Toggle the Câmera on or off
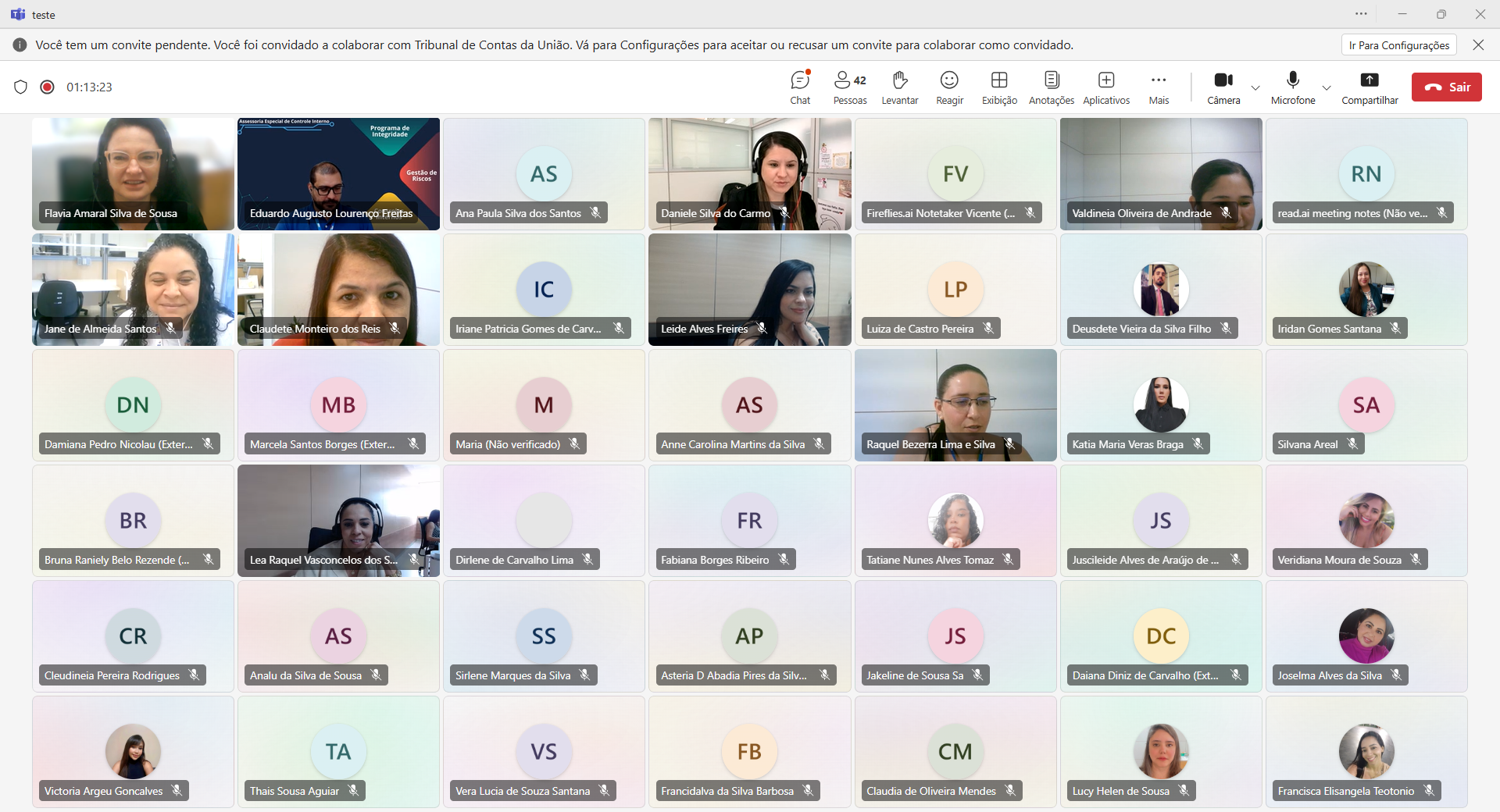The height and width of the screenshot is (812, 1500). pos(1223,87)
